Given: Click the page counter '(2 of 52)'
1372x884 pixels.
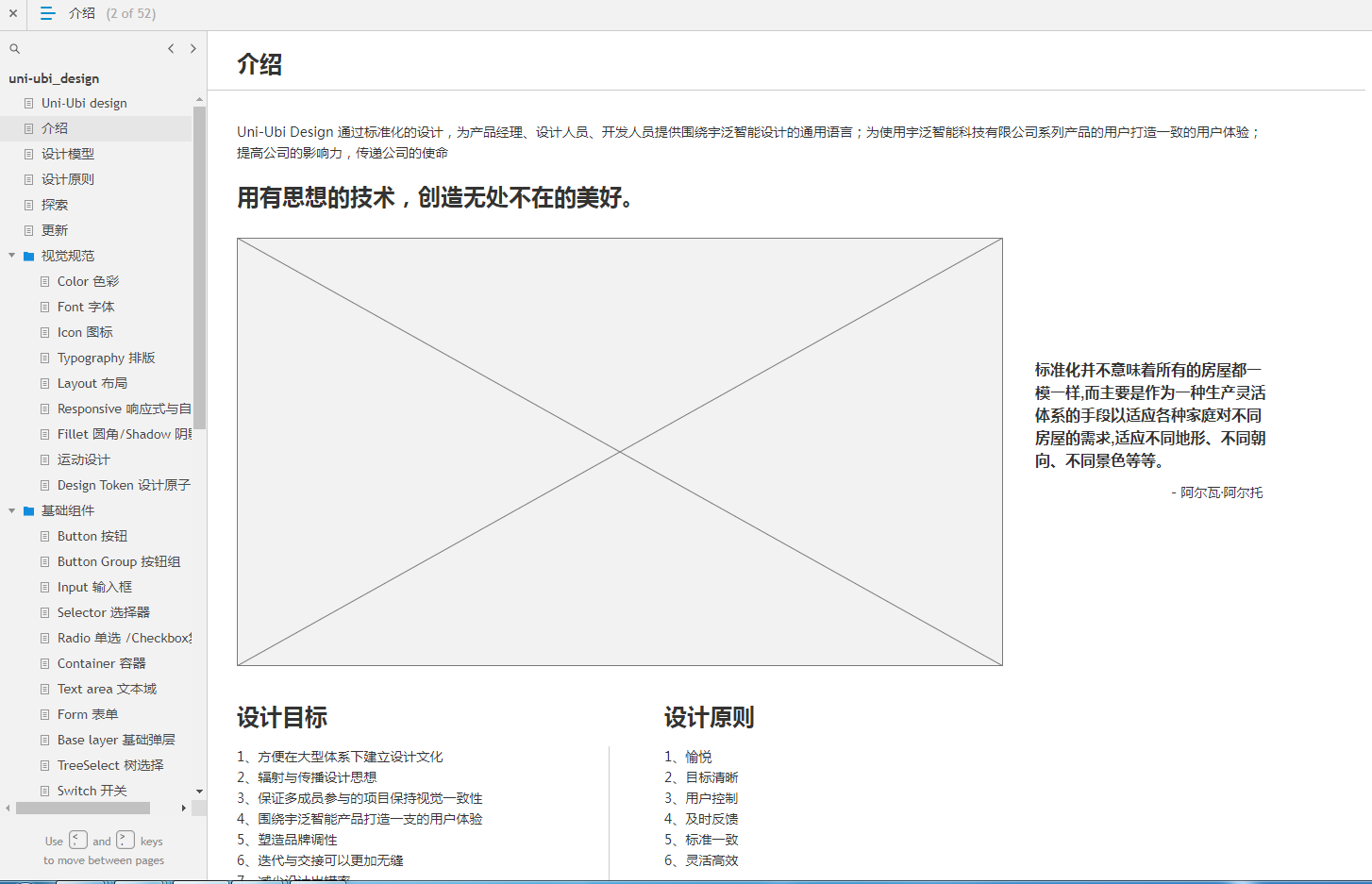Looking at the screenshot, I should pyautogui.click(x=131, y=13).
